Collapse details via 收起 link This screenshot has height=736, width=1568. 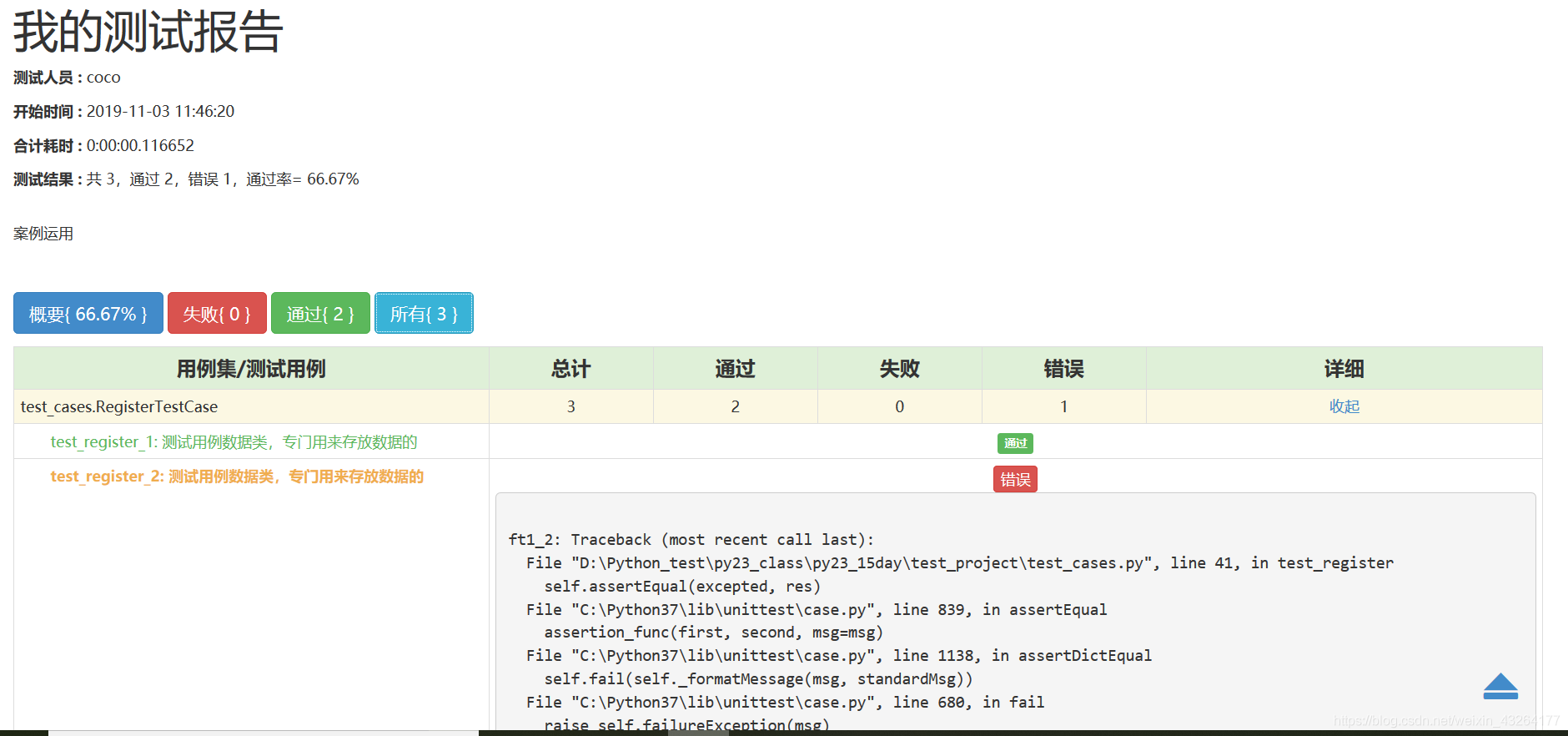click(x=1344, y=406)
